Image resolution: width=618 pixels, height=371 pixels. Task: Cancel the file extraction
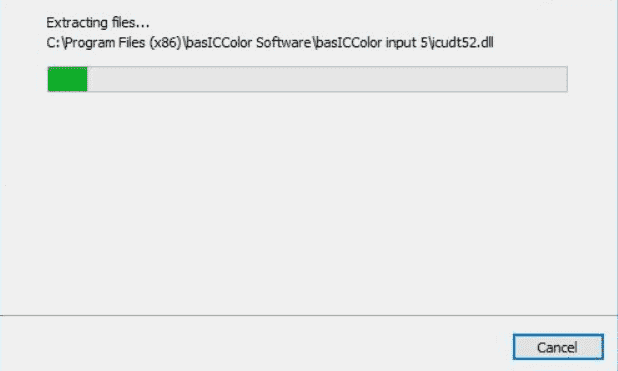tap(558, 347)
